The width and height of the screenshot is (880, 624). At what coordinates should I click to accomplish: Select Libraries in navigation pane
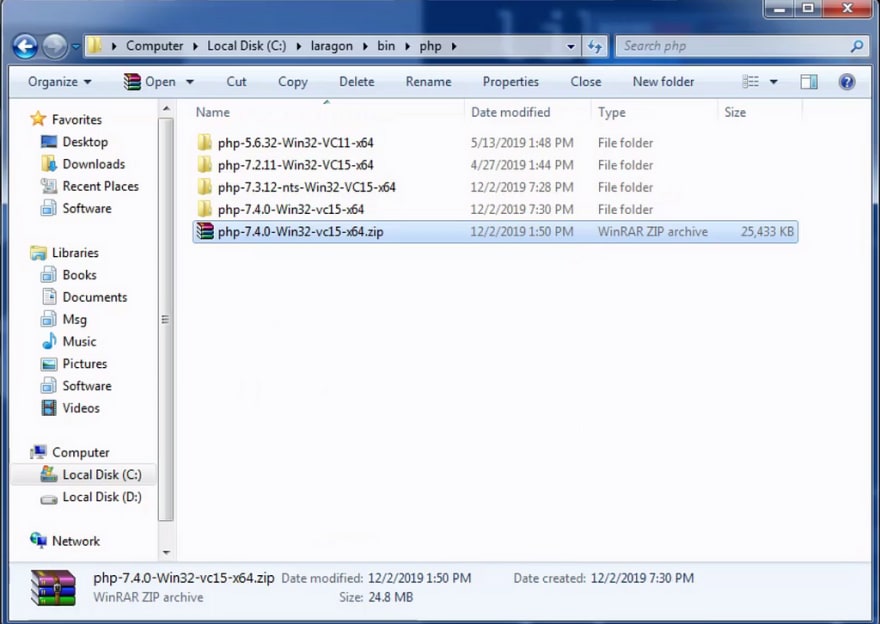click(x=75, y=253)
